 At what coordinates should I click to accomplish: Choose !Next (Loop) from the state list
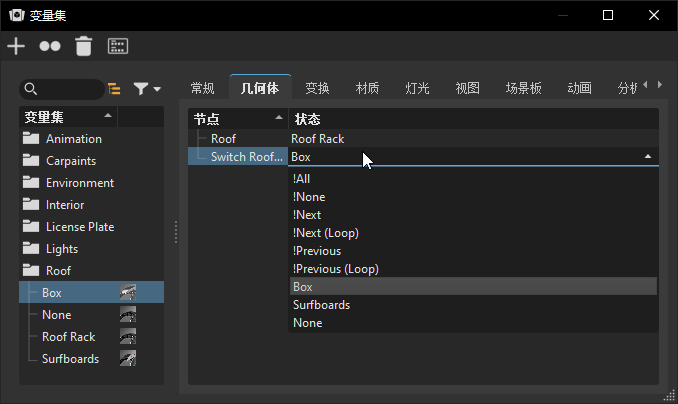click(473, 233)
